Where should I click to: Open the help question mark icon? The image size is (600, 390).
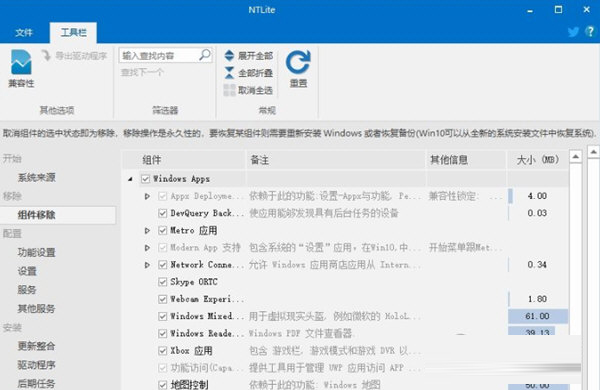coord(590,31)
